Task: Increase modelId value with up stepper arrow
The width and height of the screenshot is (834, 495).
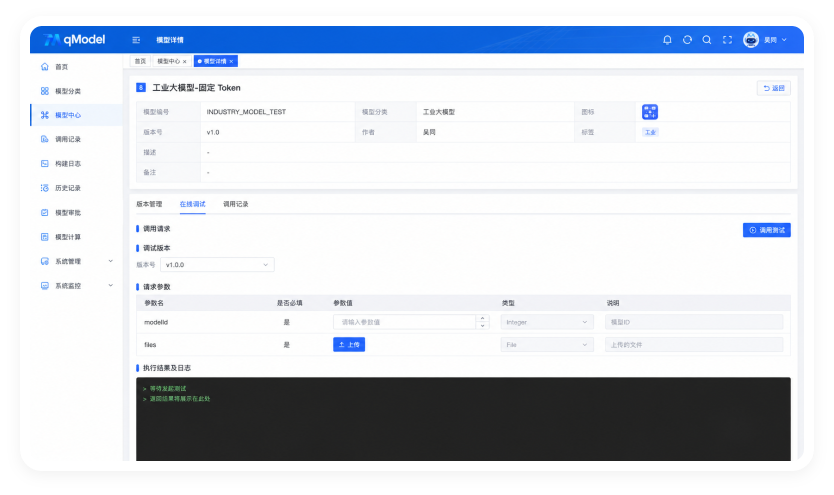Action: pos(482,318)
